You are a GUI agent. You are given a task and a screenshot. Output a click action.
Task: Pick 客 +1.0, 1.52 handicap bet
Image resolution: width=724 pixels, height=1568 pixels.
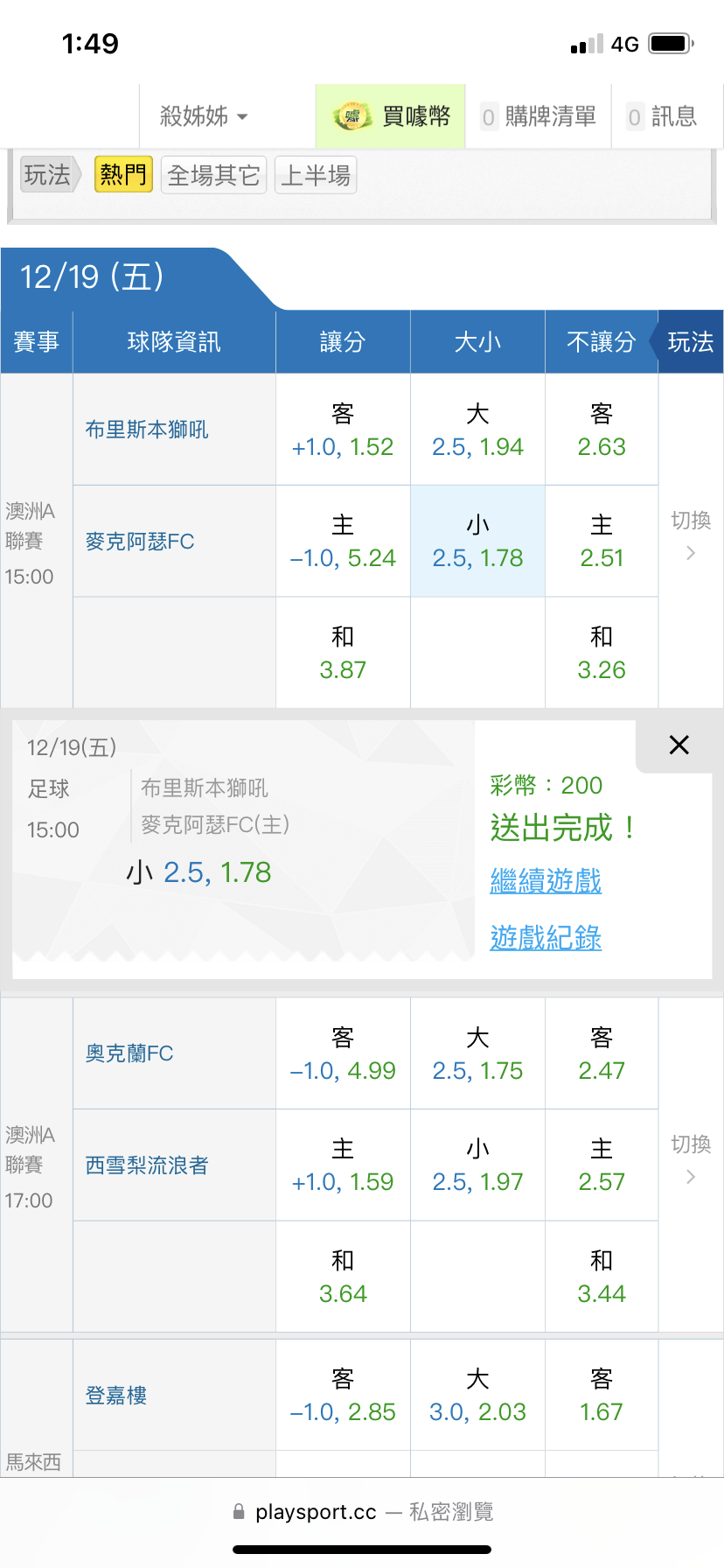(343, 430)
